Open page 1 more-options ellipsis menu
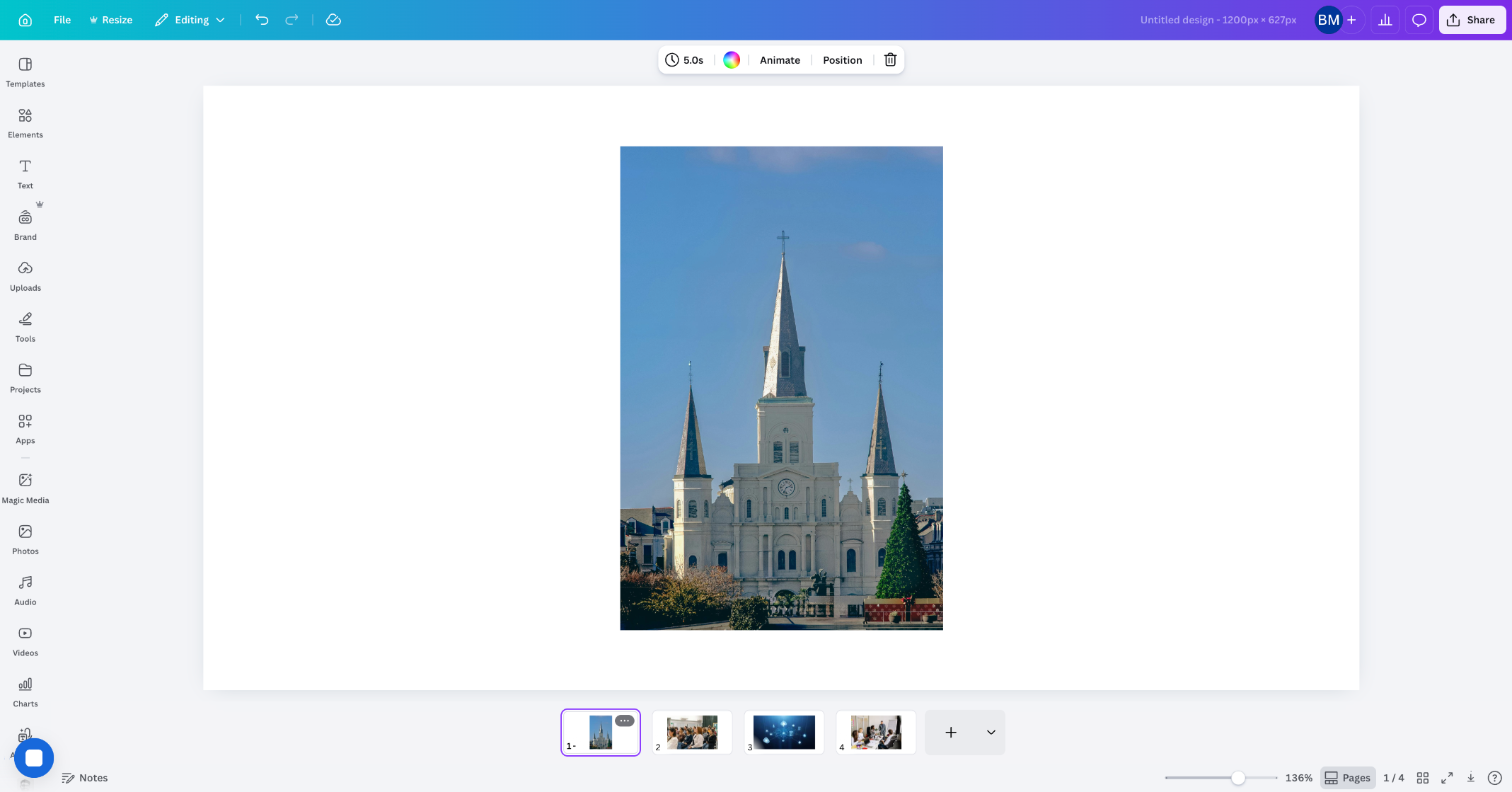The width and height of the screenshot is (1512, 792). click(x=624, y=720)
